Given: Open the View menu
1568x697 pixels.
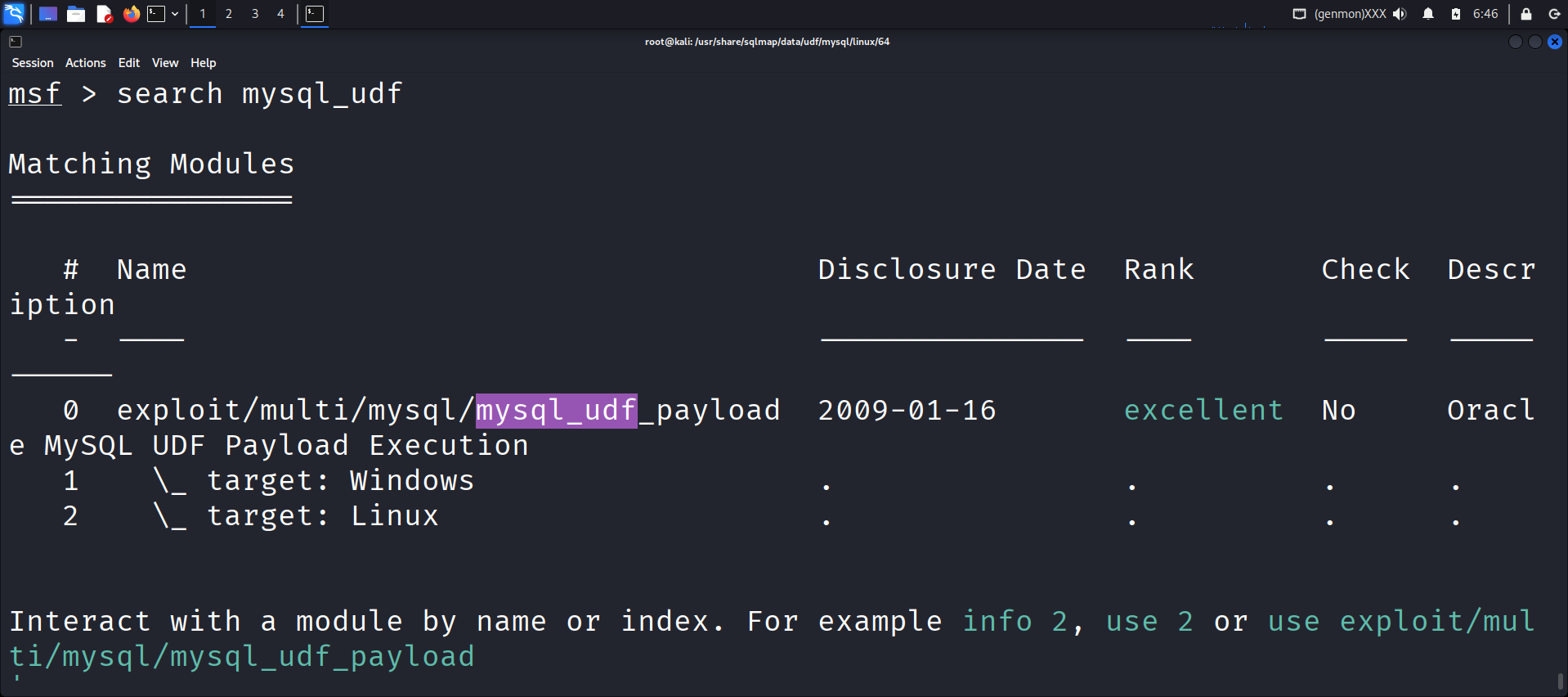Looking at the screenshot, I should point(165,63).
